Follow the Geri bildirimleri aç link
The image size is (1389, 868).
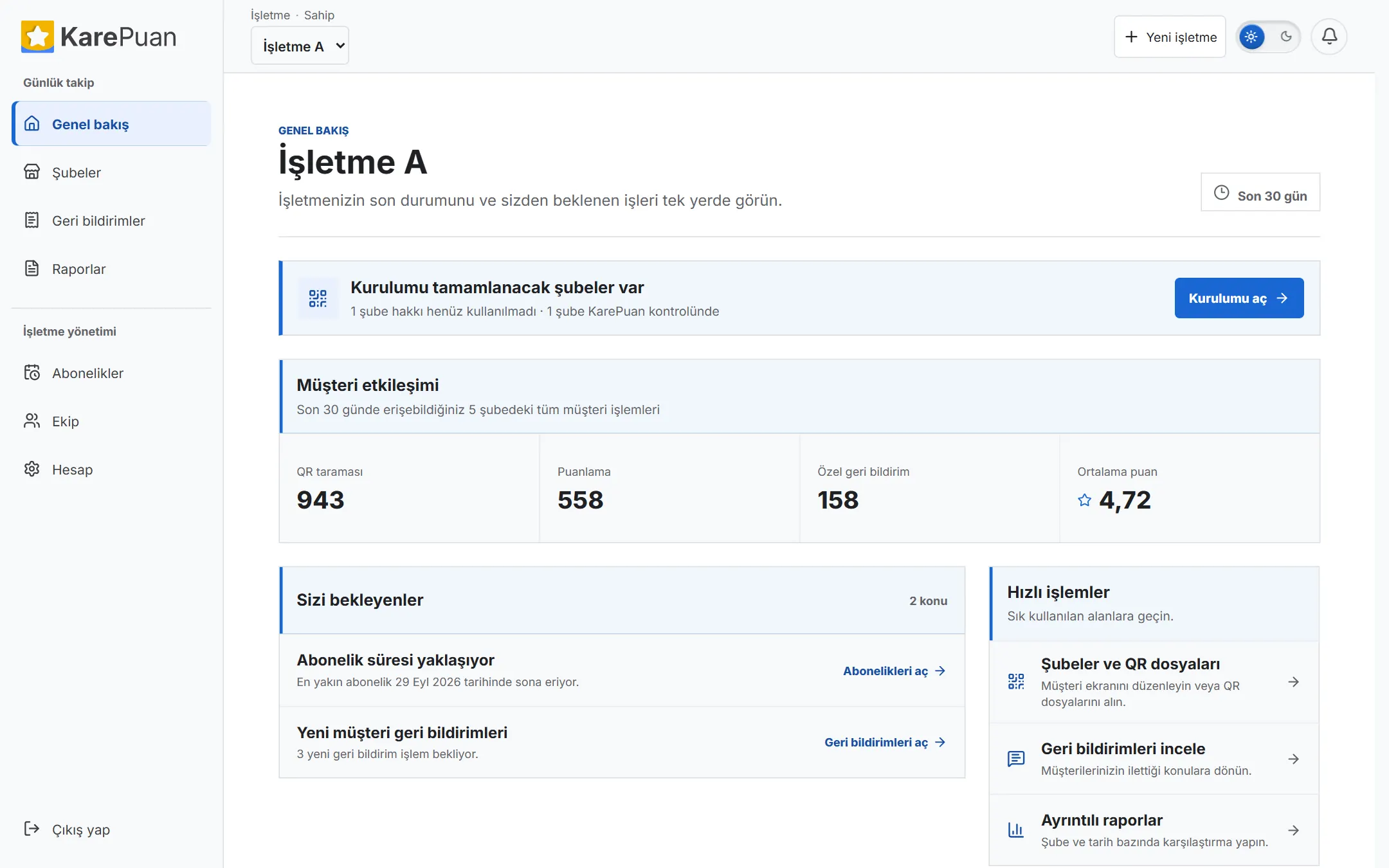point(885,742)
